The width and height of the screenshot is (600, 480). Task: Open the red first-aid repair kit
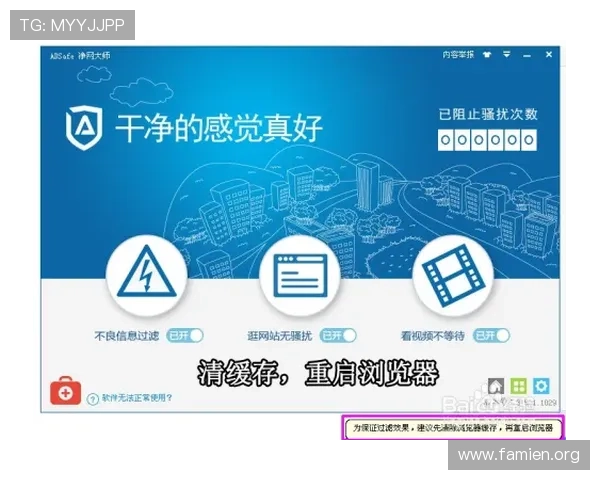65,391
